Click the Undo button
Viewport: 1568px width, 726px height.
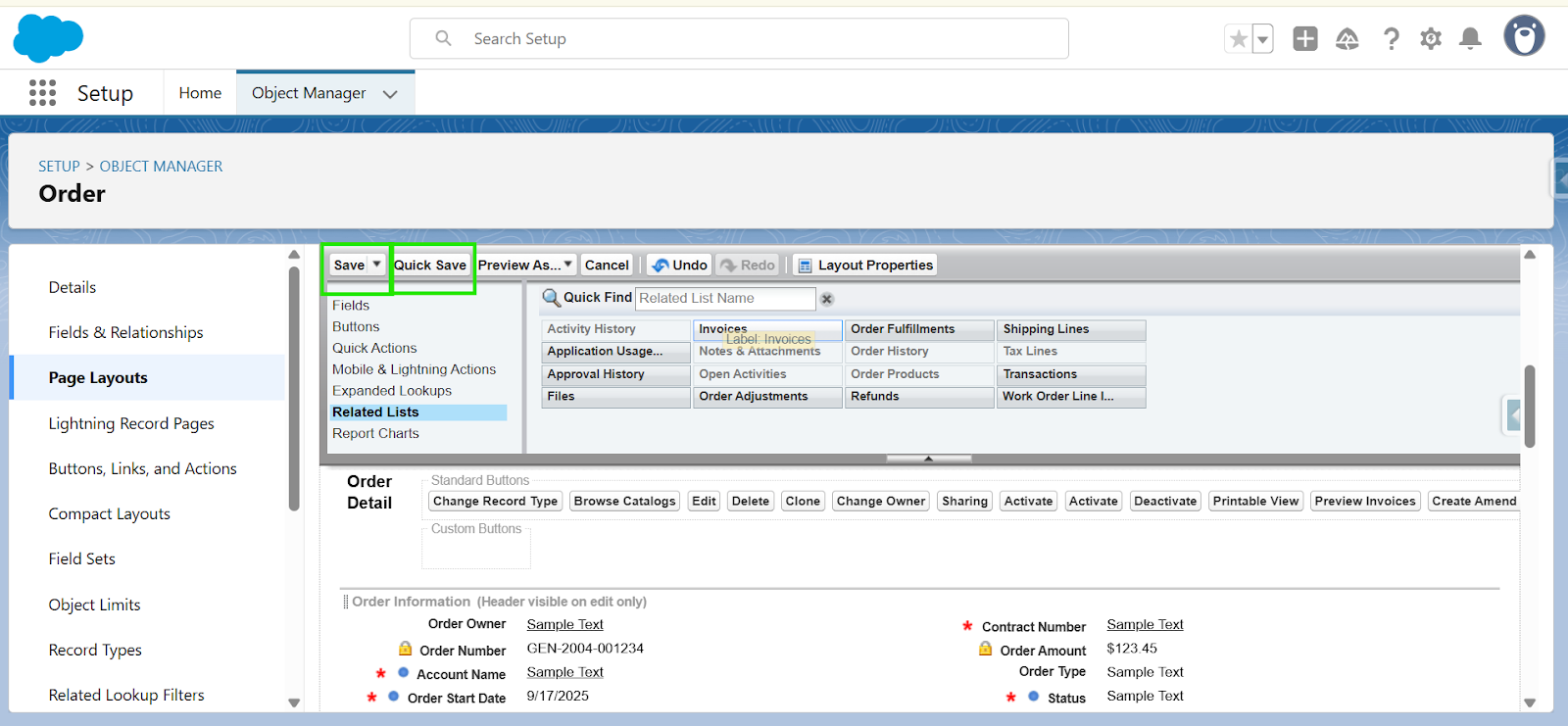tap(679, 266)
